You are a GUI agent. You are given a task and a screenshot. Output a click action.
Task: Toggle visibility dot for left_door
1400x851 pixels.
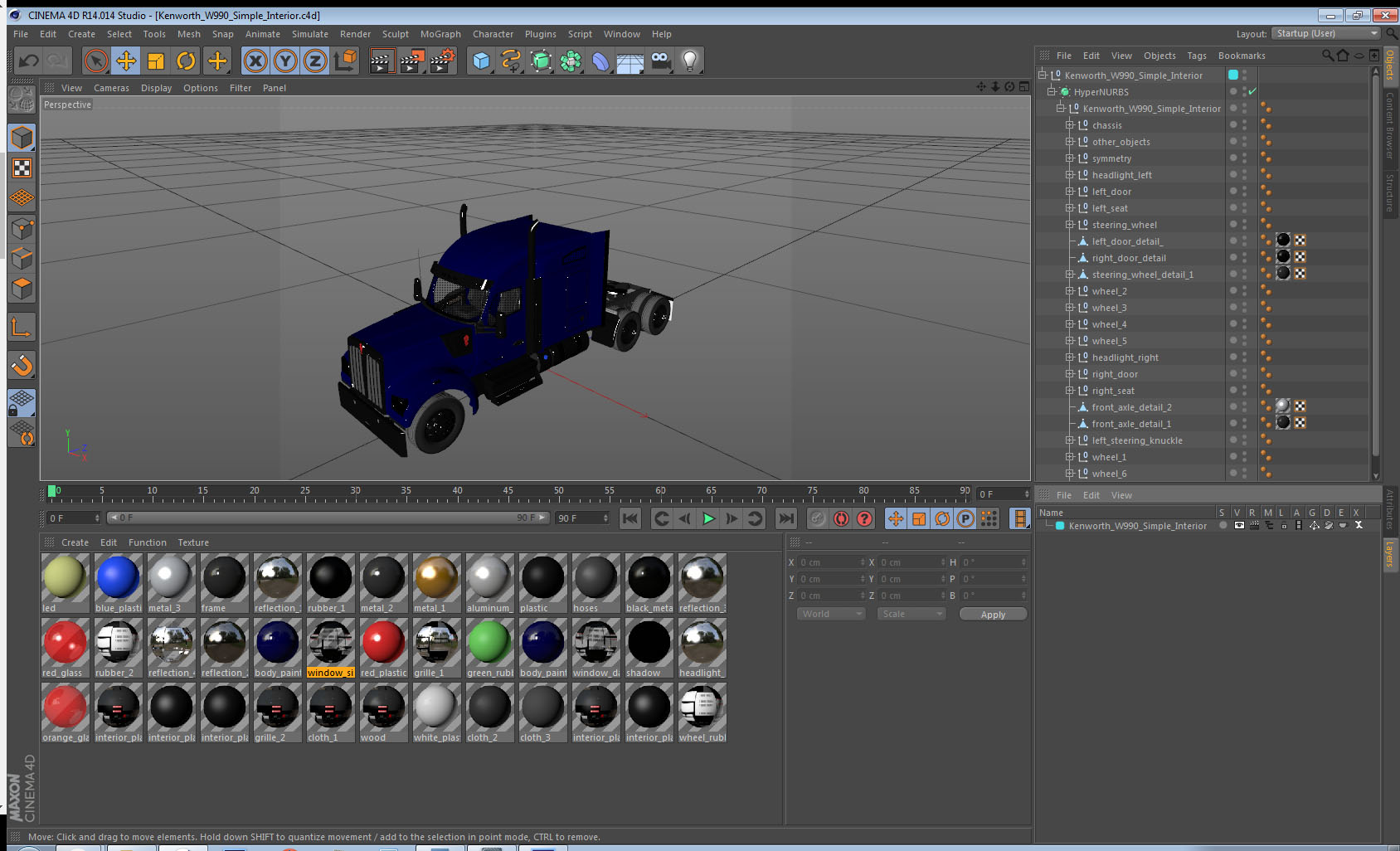click(1233, 190)
